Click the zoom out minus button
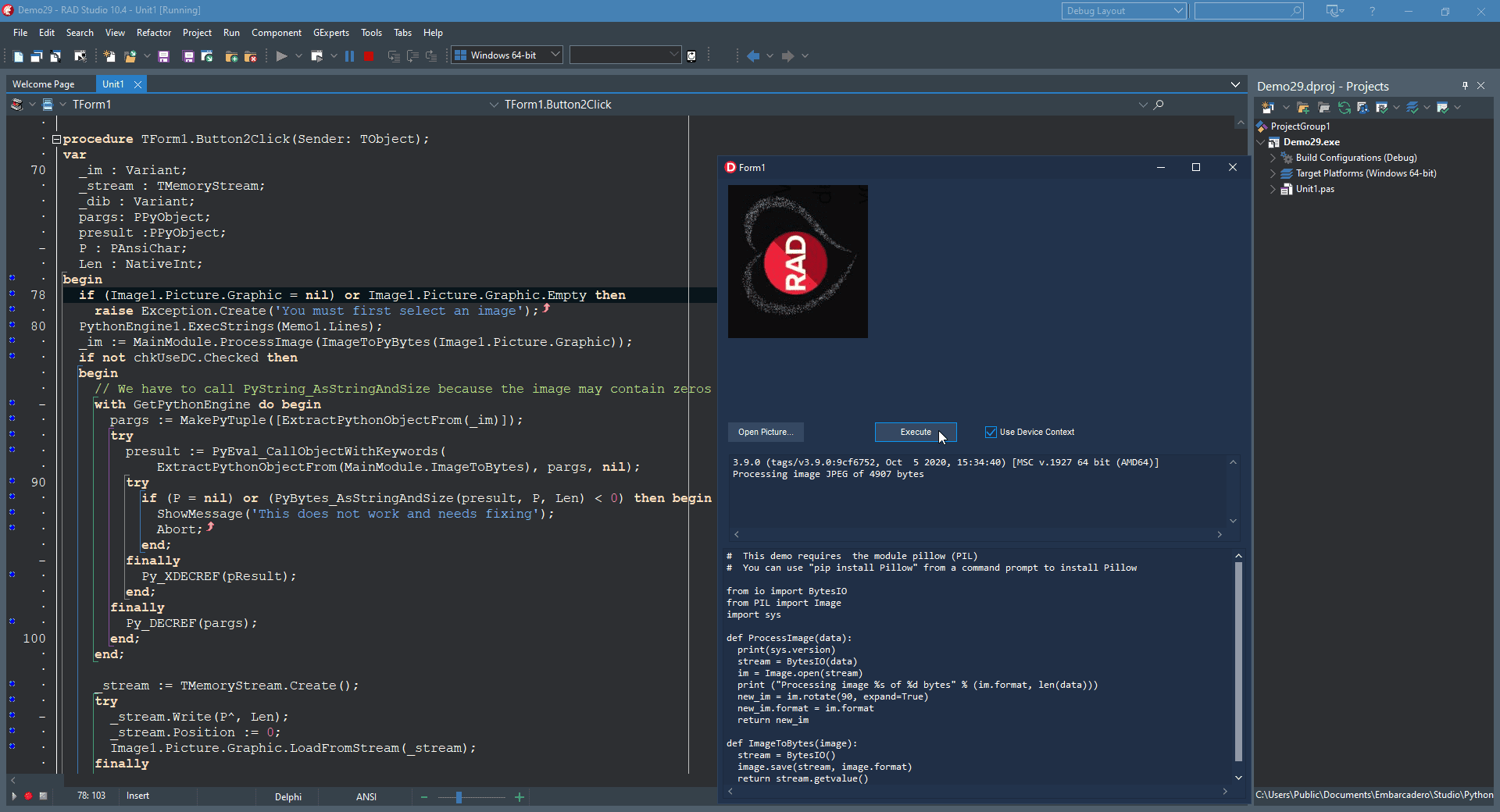The width and height of the screenshot is (1500, 812). [424, 797]
